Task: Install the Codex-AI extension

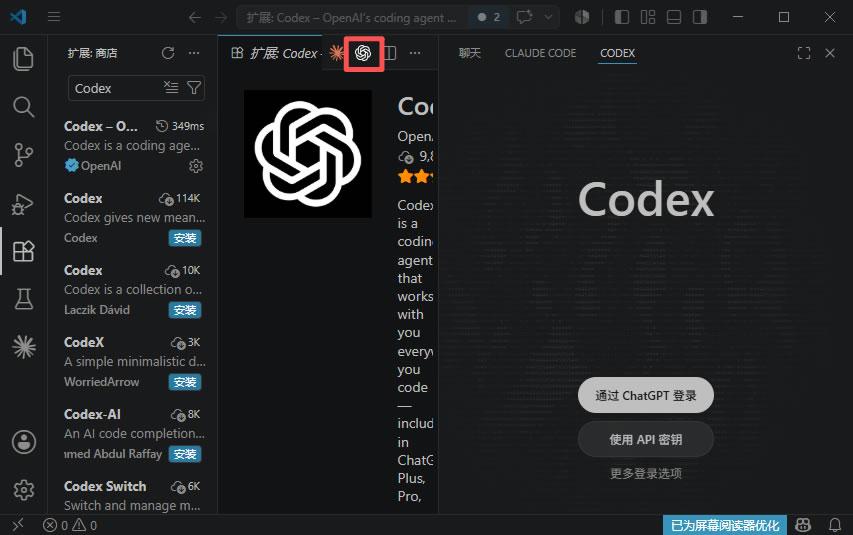Action: [185, 454]
